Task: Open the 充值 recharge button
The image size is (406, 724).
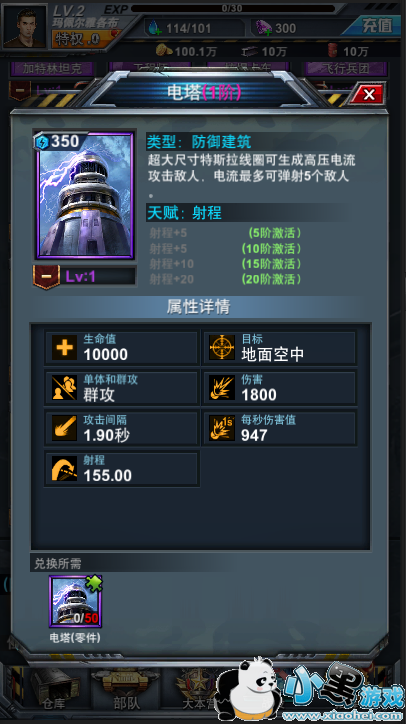Action: coord(375,26)
